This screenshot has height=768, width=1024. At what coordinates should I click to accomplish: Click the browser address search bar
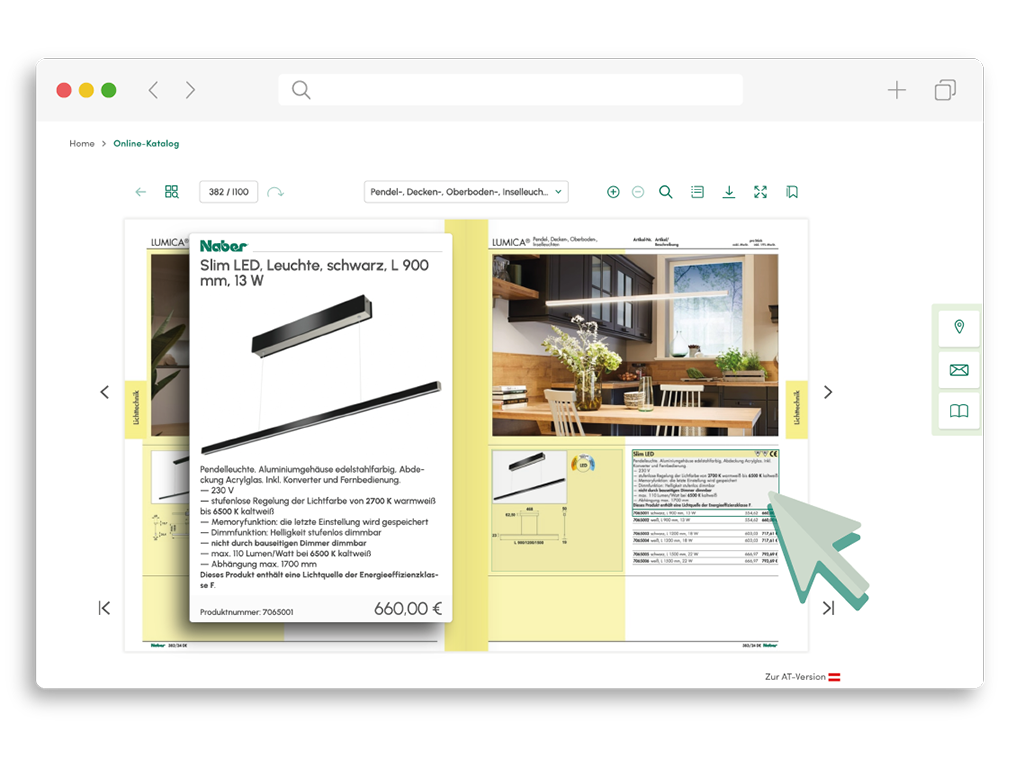tap(510, 90)
